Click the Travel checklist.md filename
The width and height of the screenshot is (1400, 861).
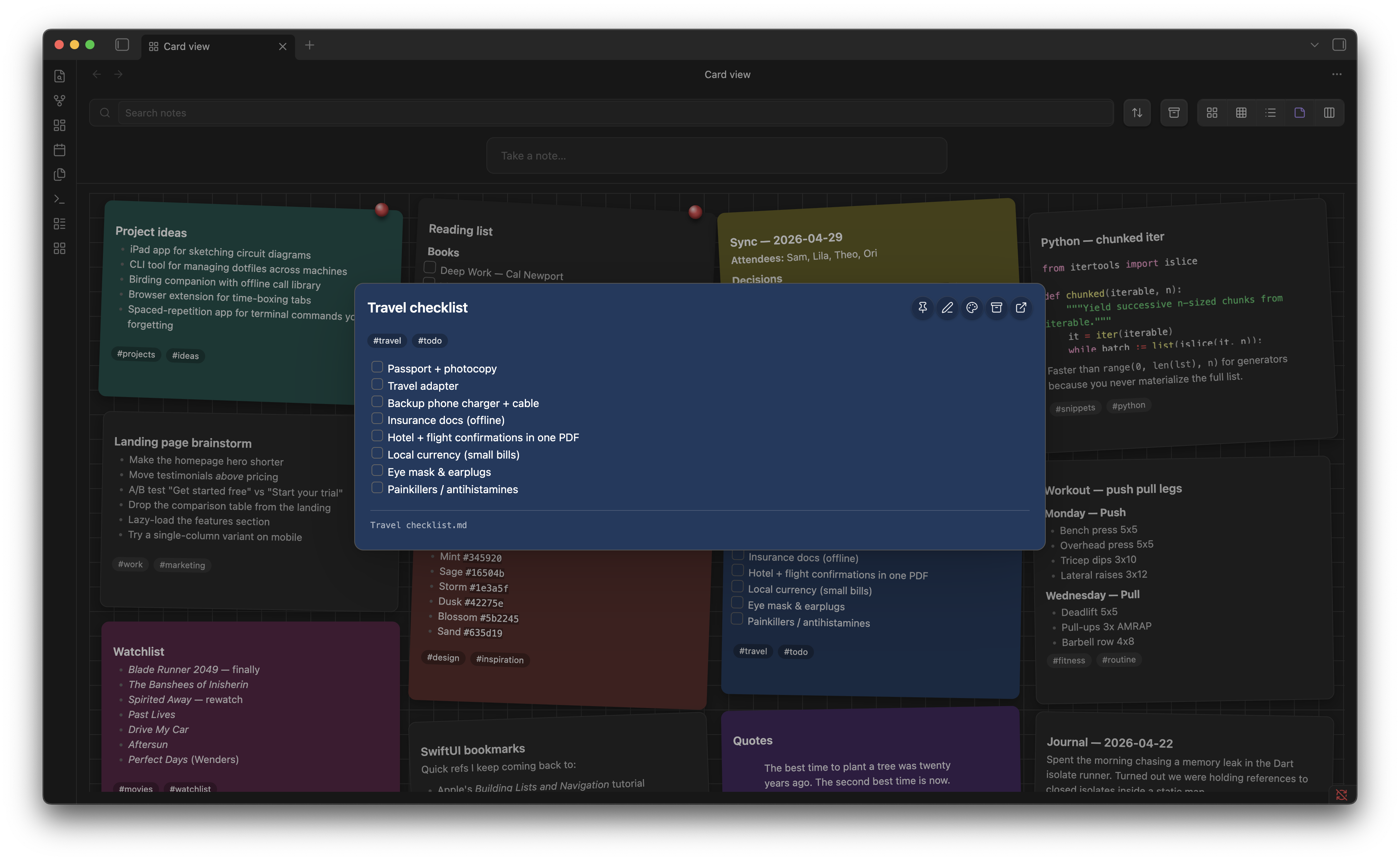[418, 525]
